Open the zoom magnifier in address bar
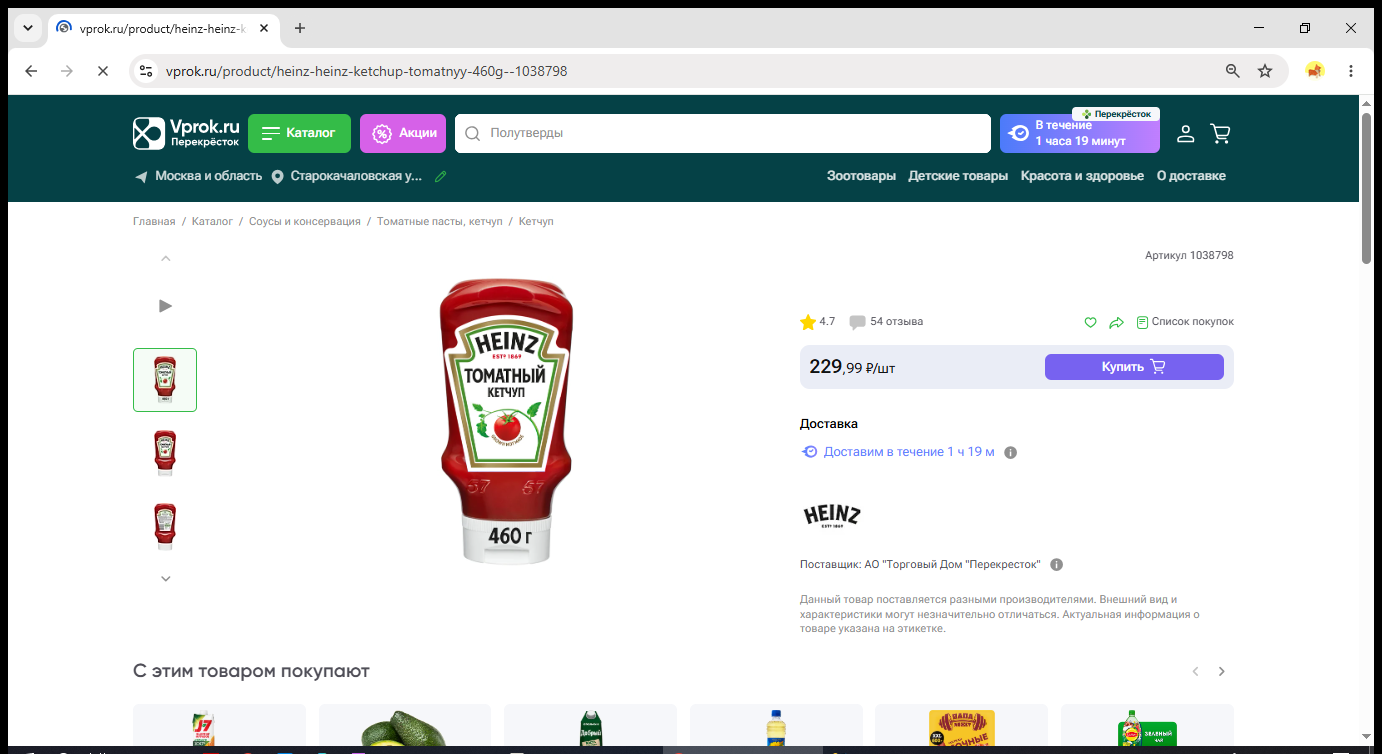The width and height of the screenshot is (1382, 754). 1233,71
